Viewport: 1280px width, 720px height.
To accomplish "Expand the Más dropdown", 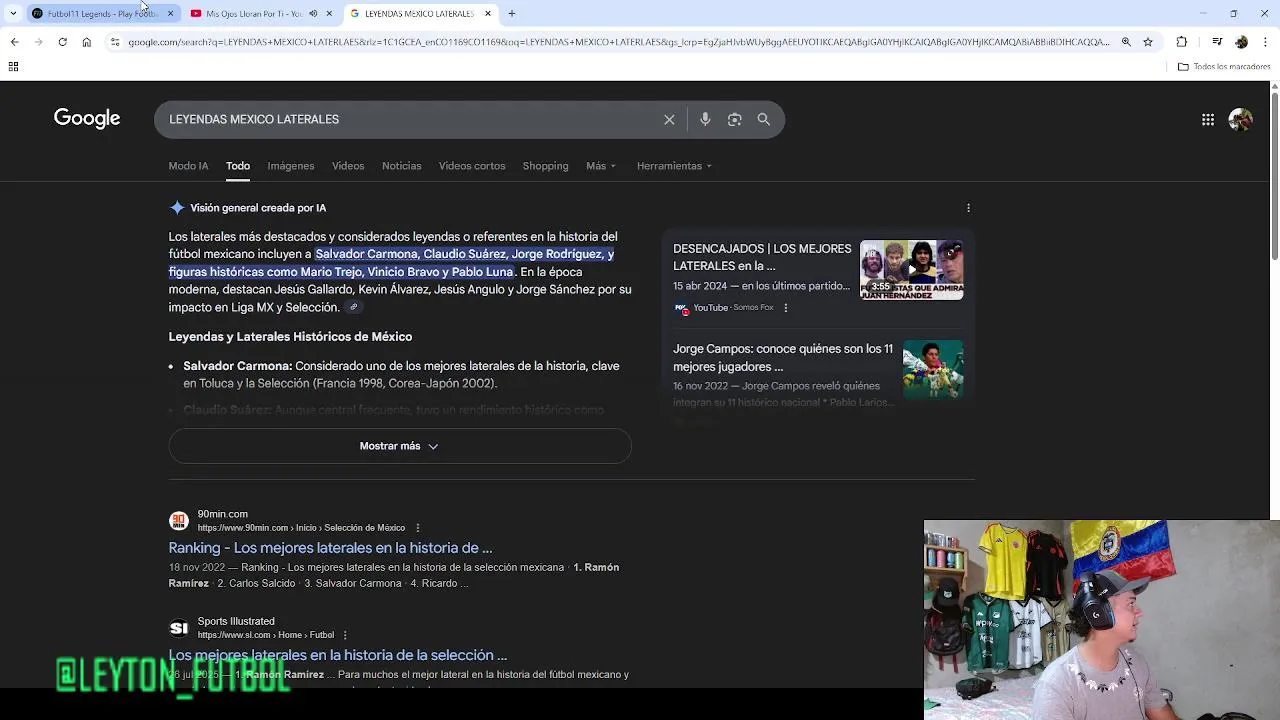I will tap(601, 166).
